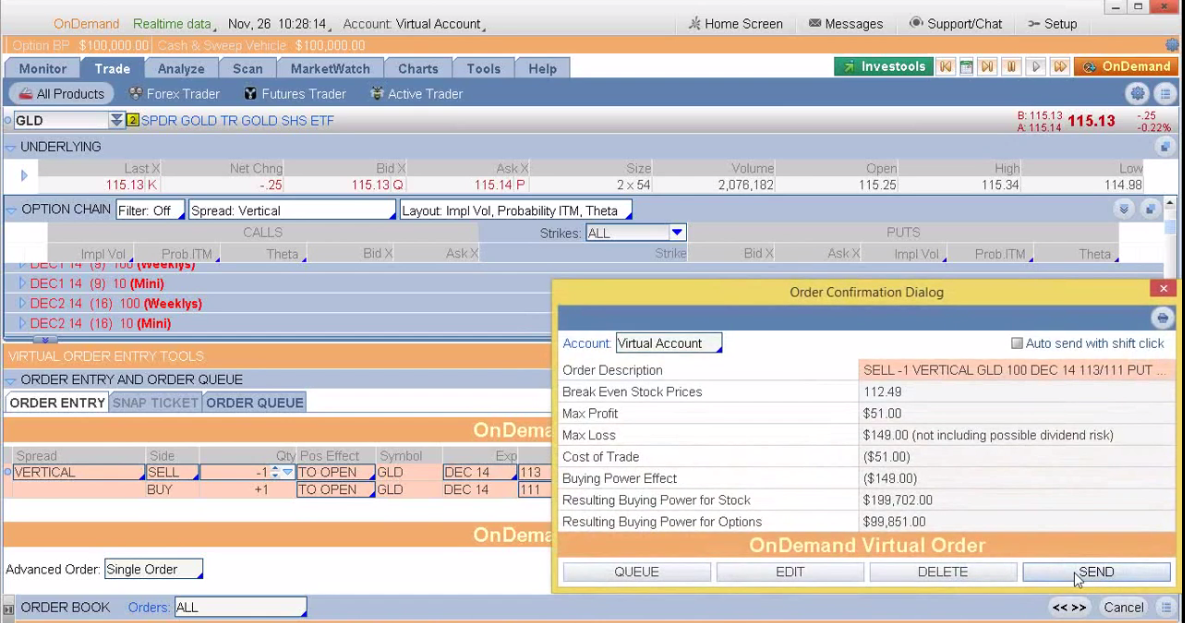Enable Auto send with shift click

pyautogui.click(x=1016, y=343)
